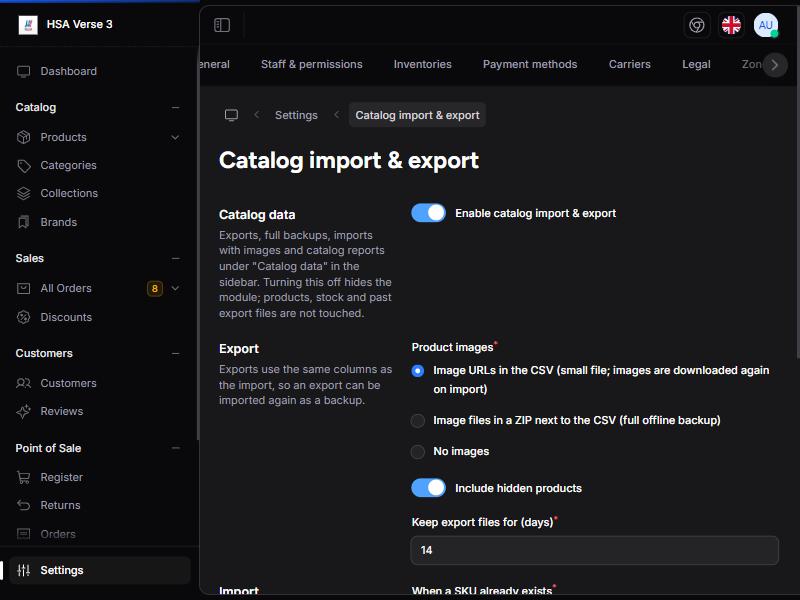Image resolution: width=800 pixels, height=600 pixels.
Task: Open the Staff & permissions tab
Action: (x=312, y=64)
